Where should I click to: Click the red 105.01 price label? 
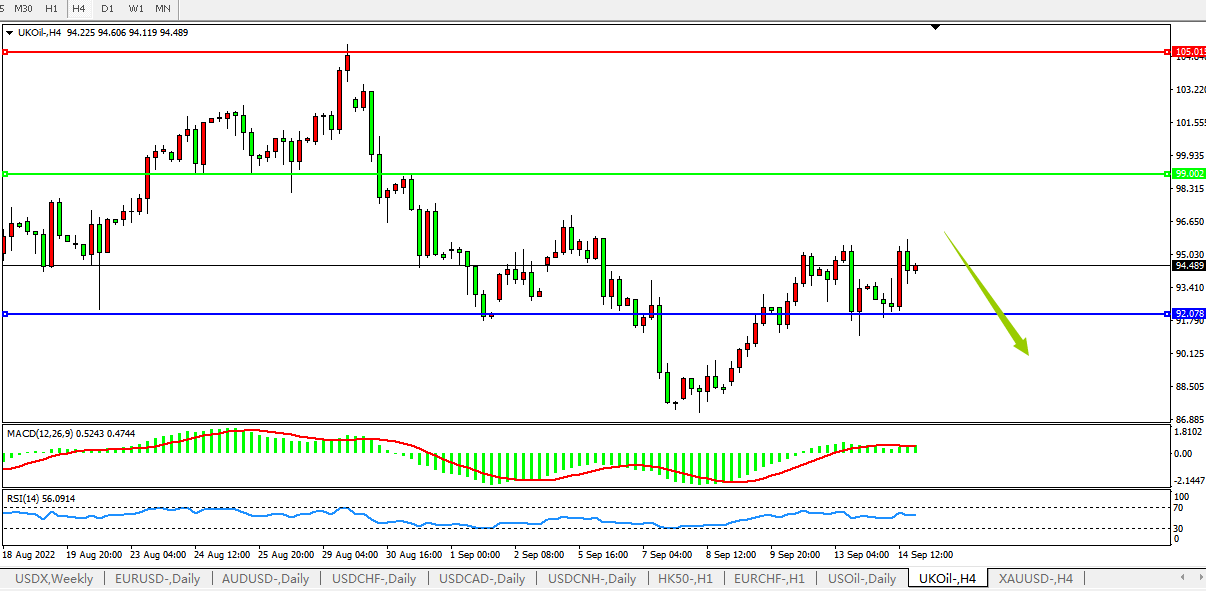click(1189, 51)
